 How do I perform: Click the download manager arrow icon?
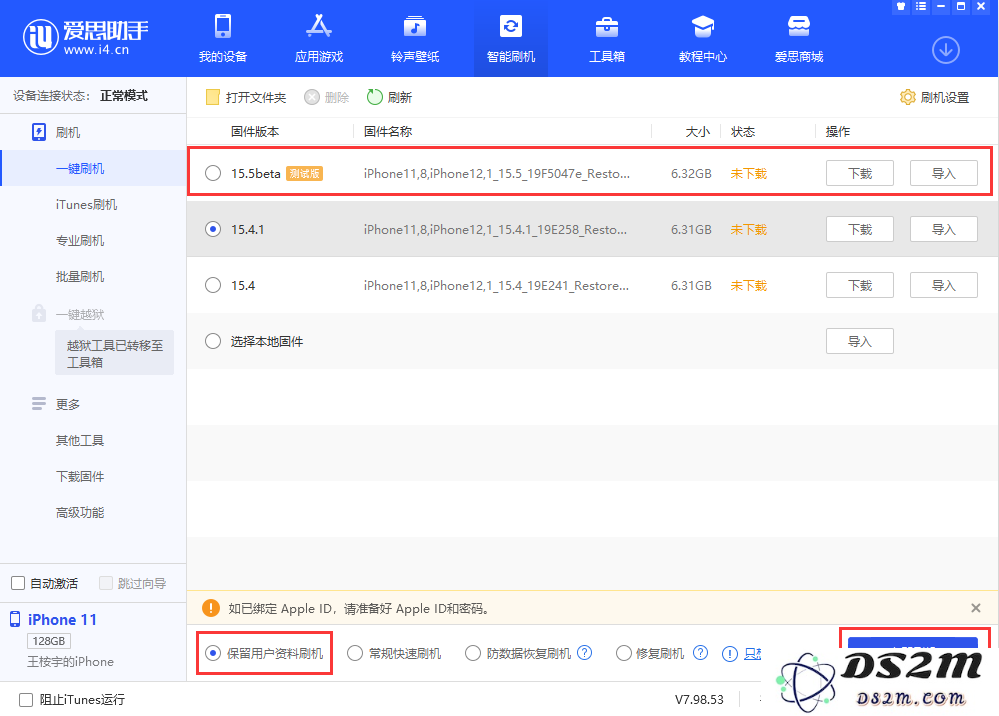tap(945, 50)
